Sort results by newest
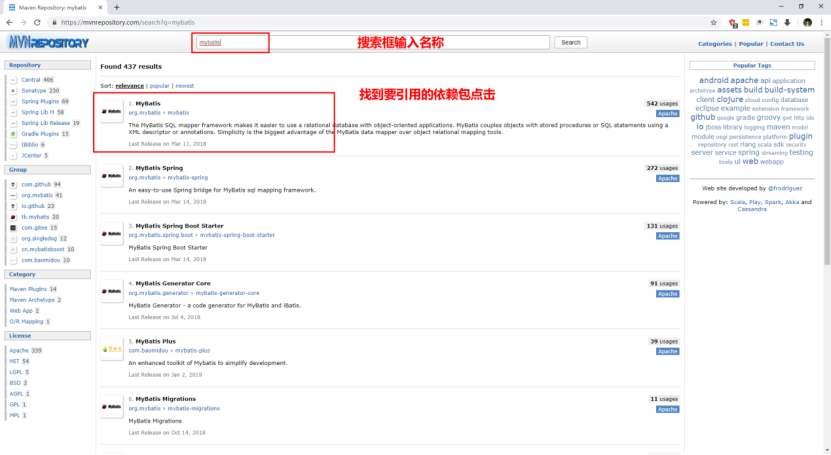This screenshot has width=831, height=455. click(x=185, y=86)
